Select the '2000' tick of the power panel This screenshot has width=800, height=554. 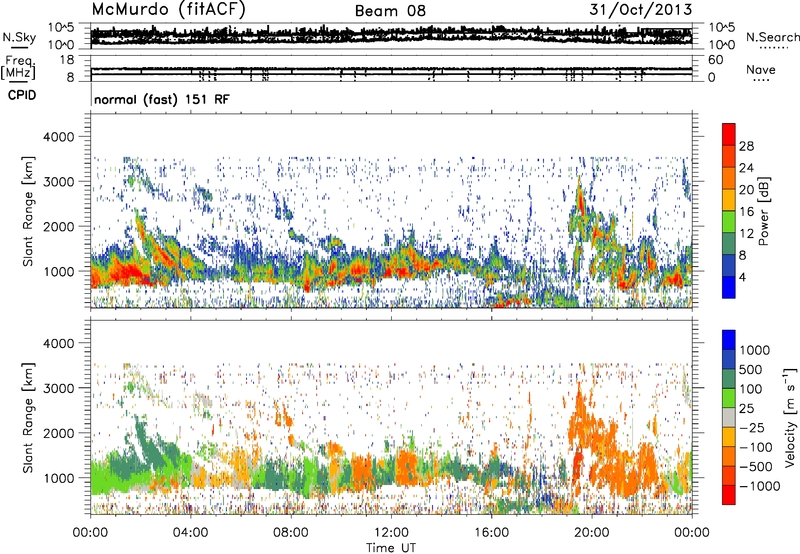click(x=58, y=226)
